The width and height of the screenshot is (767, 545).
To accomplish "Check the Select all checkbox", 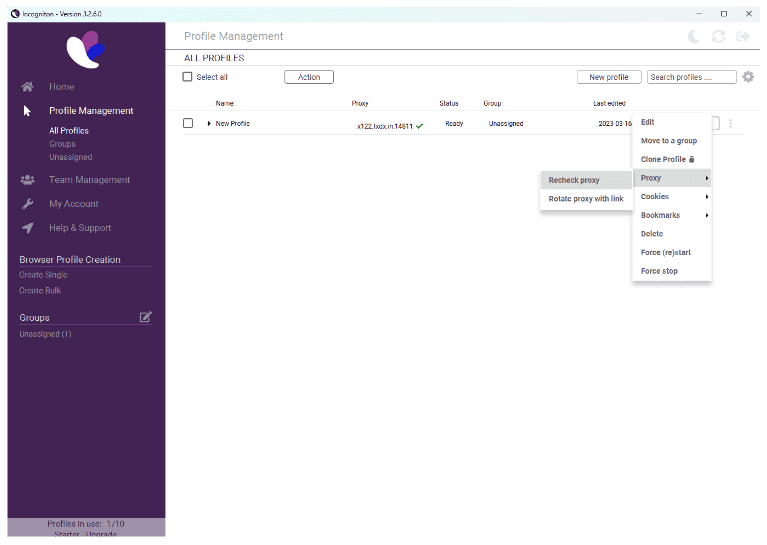I will click(187, 77).
